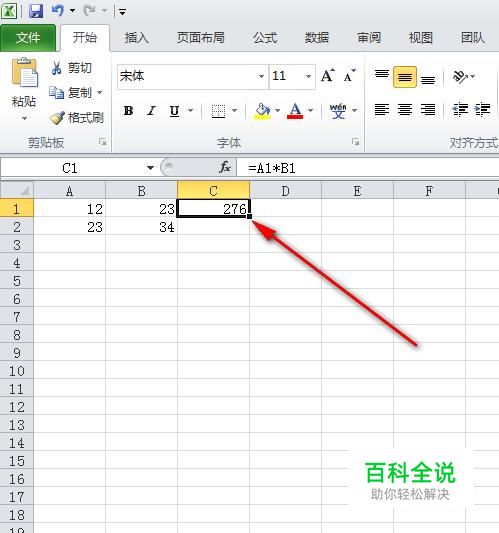Screen dimensions: 499x533
Task: Open fill color palette arrow
Action: pos(277,110)
